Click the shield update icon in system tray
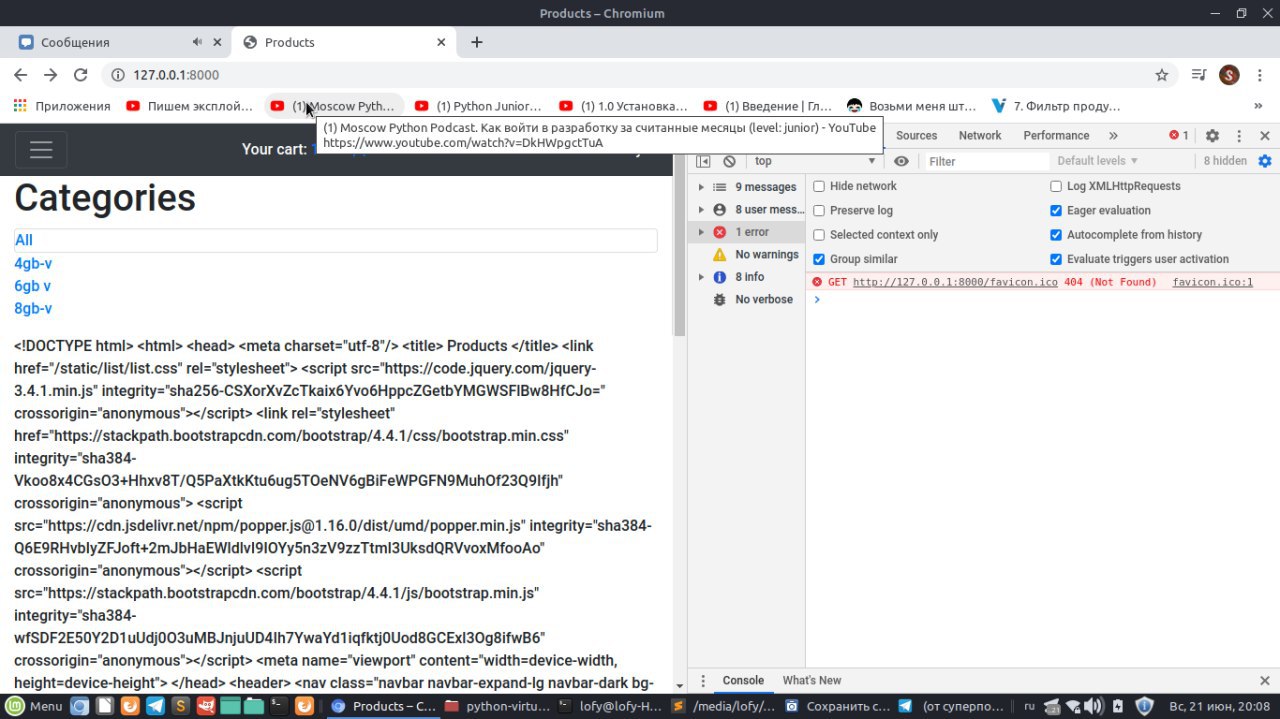This screenshot has height=719, width=1280. coord(1145,706)
